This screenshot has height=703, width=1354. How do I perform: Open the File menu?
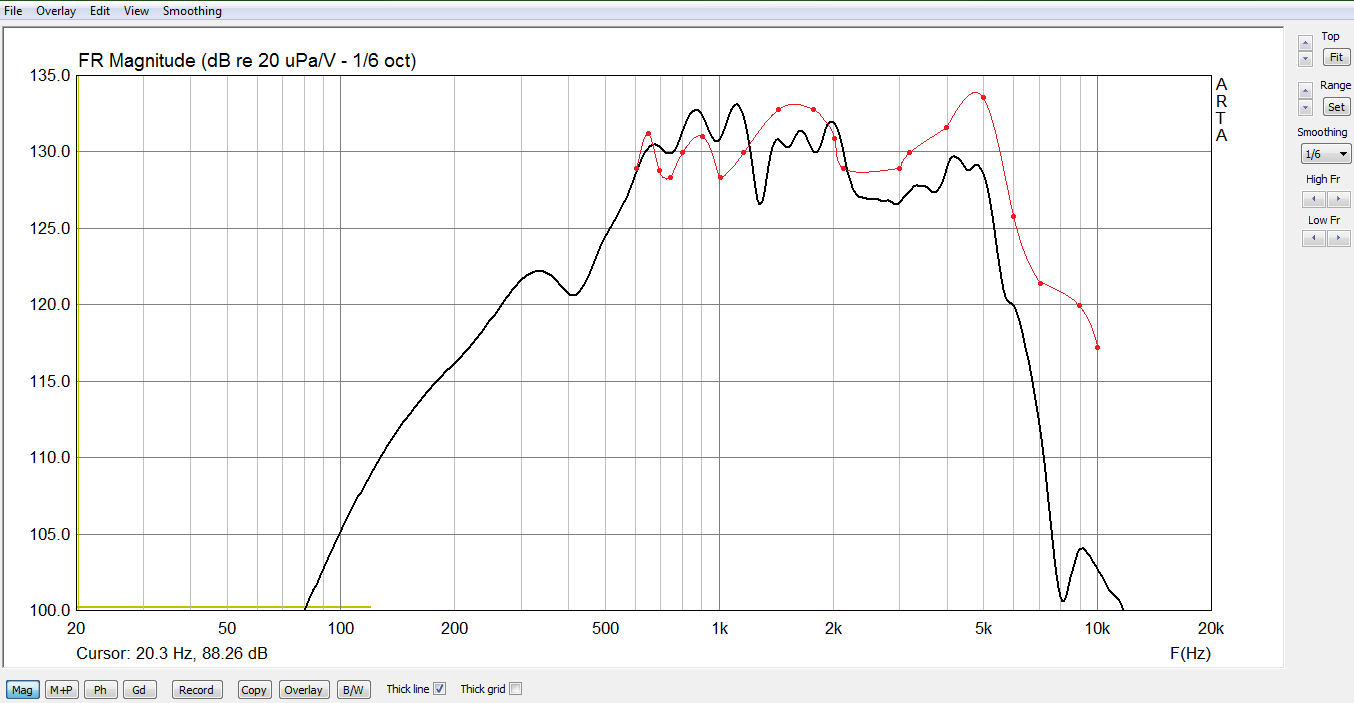pos(13,11)
